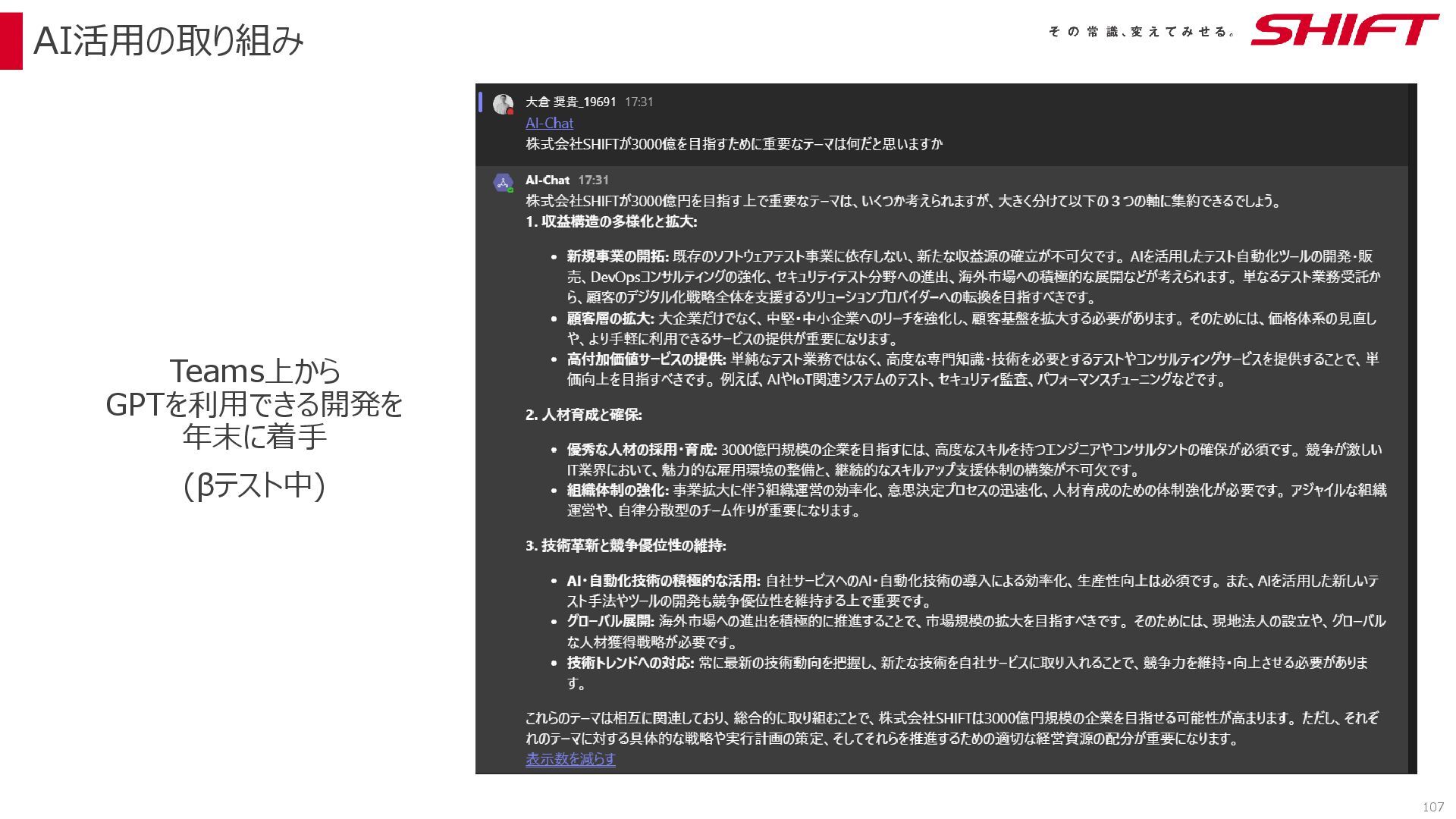Viewport: 1456px width, 819px height.
Task: Click heading 2. 人材育成と確保
Action: coord(584,415)
